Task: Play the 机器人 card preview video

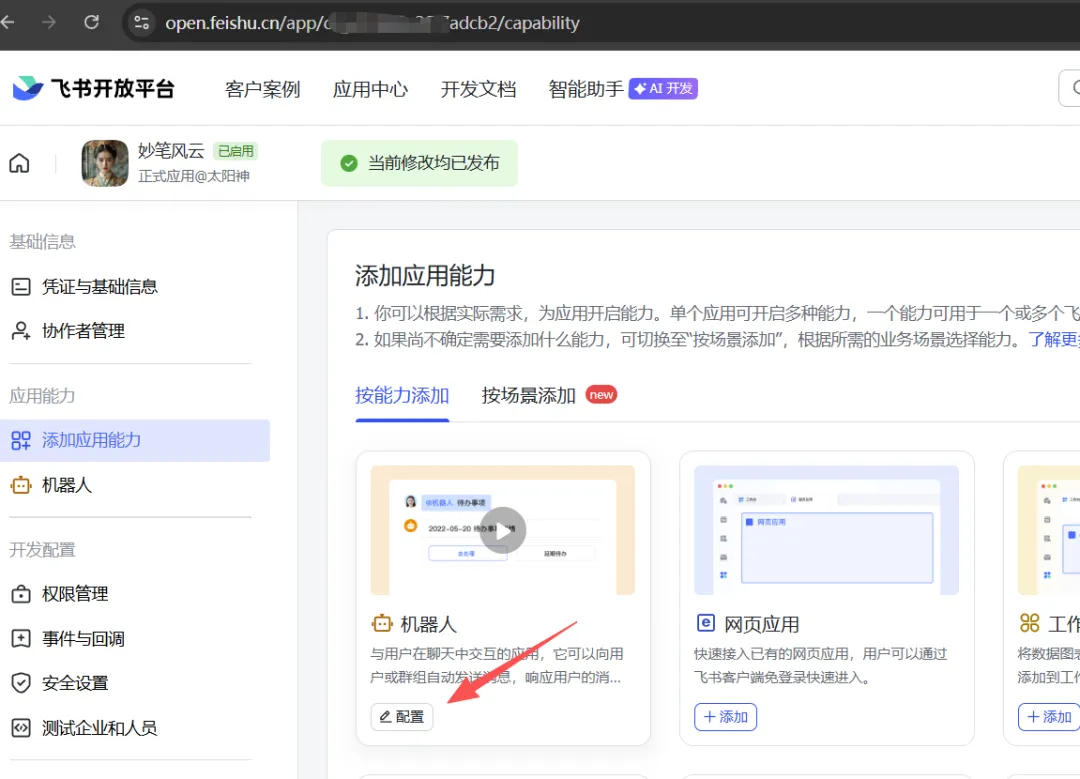Action: [503, 530]
